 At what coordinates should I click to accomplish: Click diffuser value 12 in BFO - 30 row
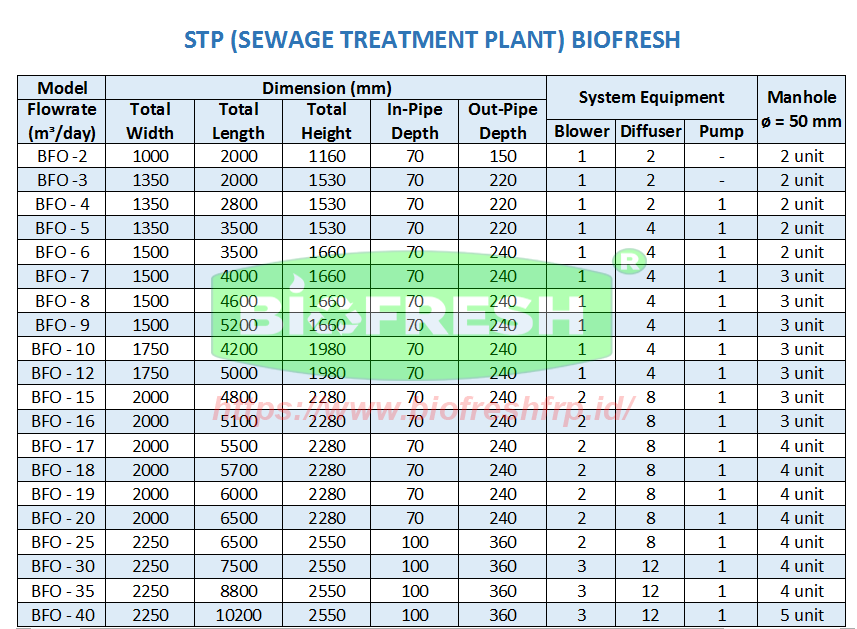pos(650,566)
